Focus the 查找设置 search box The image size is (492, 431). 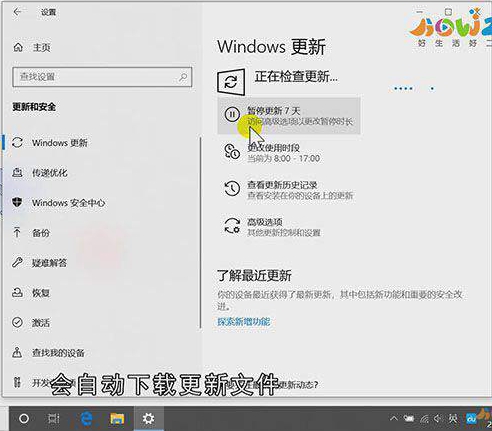[x=102, y=77]
